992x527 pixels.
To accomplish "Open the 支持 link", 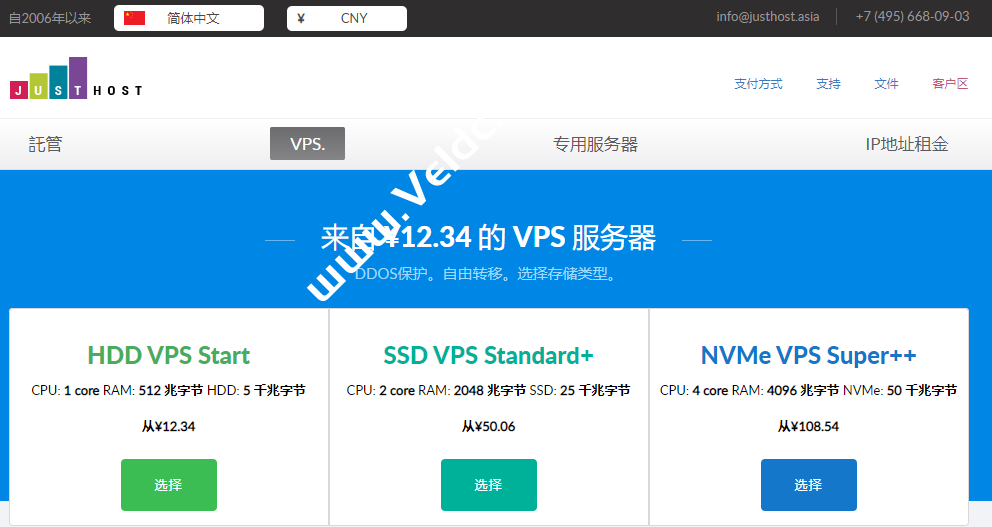I will (828, 84).
